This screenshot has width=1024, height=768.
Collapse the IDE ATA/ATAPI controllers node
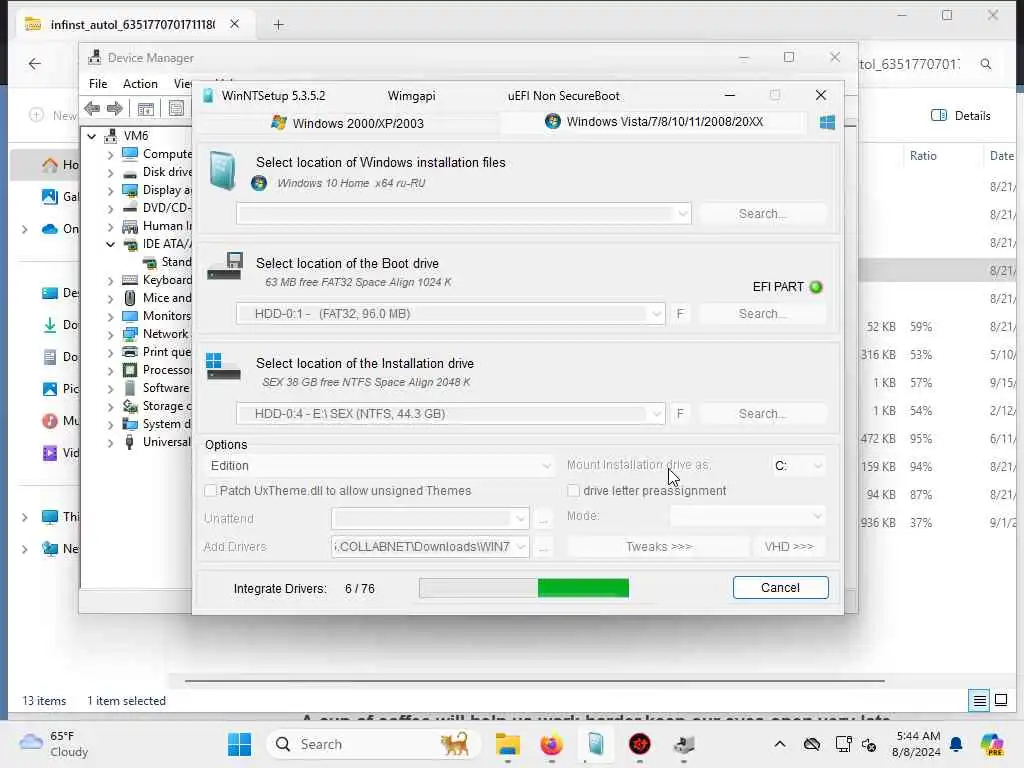[x=110, y=244]
